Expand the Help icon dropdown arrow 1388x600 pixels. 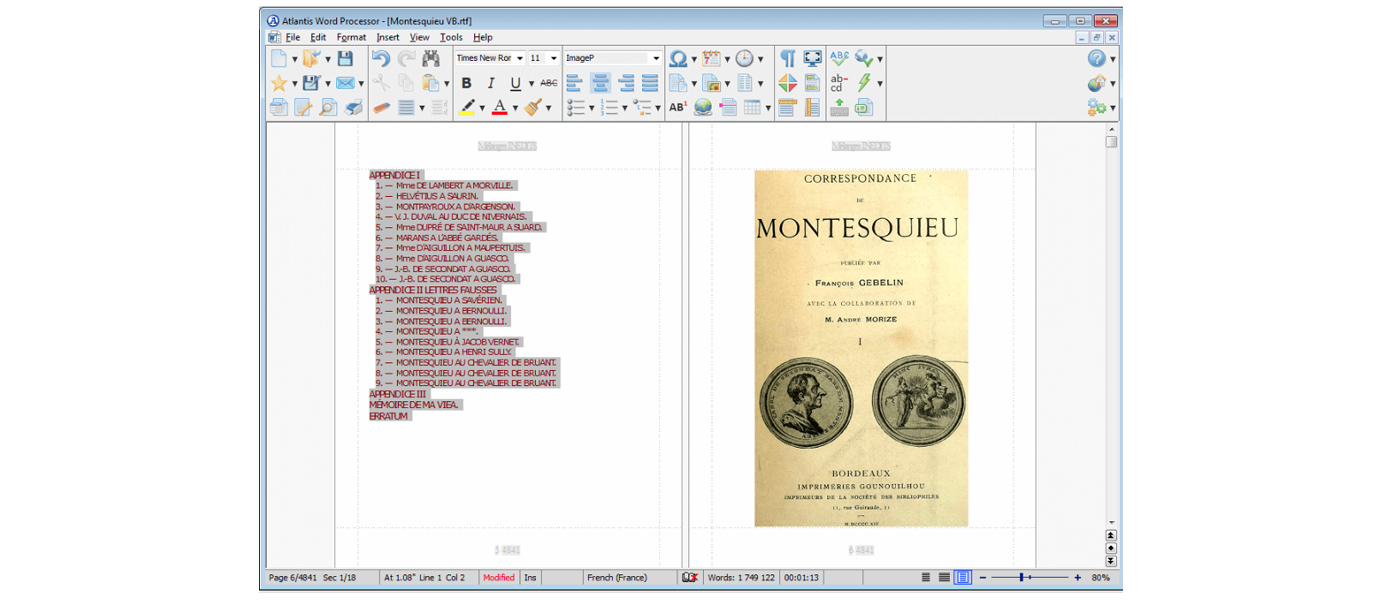pos(1112,60)
